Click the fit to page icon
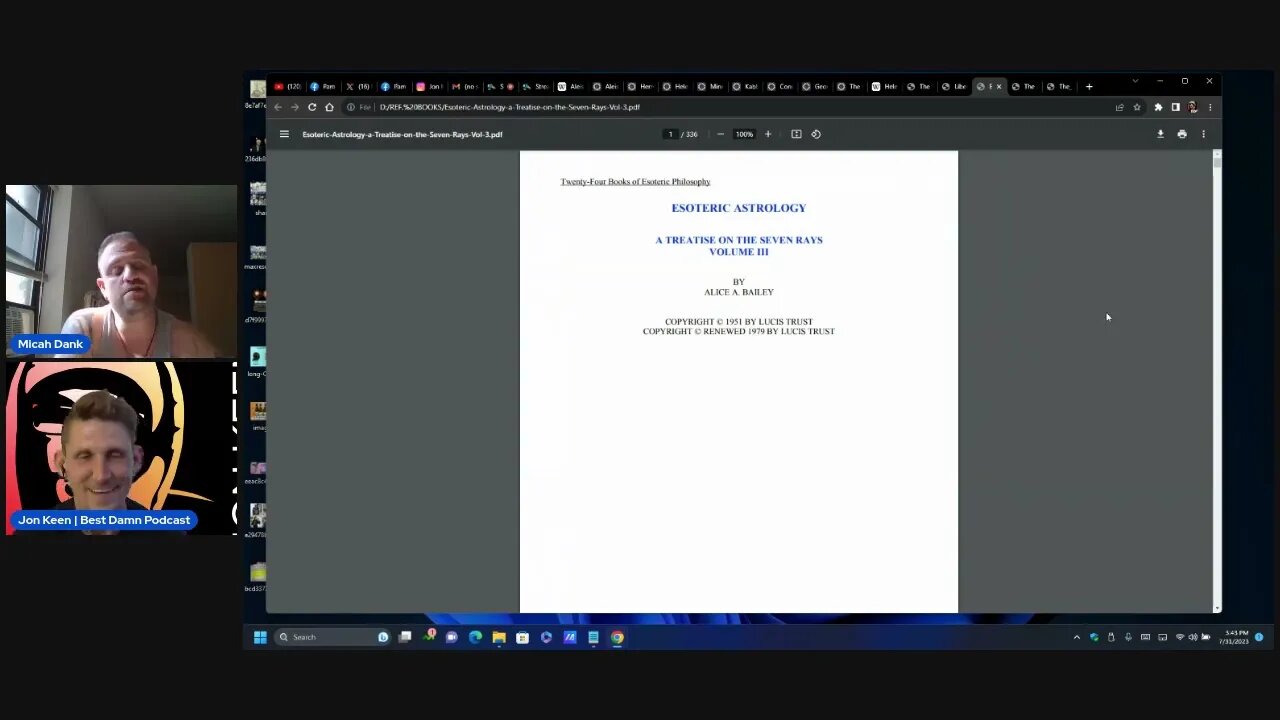1280x720 pixels. (796, 134)
